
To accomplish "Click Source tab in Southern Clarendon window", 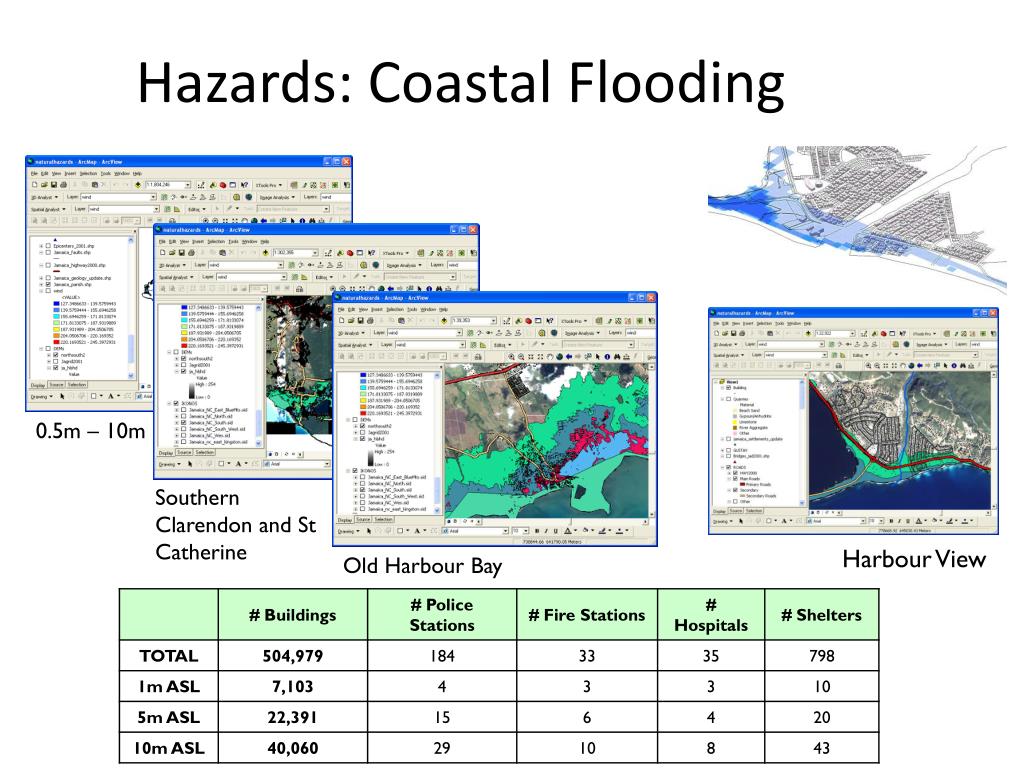I will coord(184,453).
